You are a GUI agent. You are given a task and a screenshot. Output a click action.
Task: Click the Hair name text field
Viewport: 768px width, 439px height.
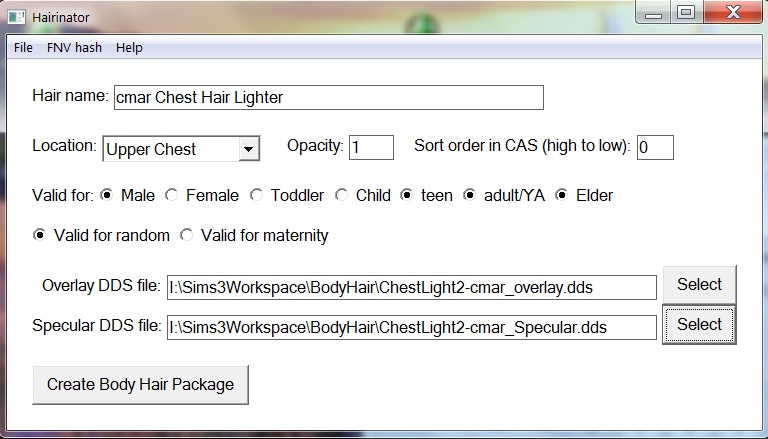click(329, 98)
